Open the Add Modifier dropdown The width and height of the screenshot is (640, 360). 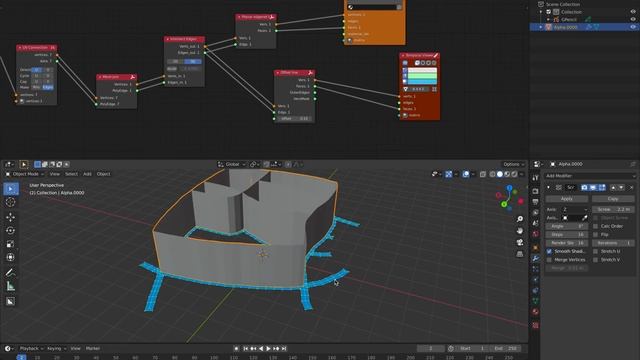(590, 176)
